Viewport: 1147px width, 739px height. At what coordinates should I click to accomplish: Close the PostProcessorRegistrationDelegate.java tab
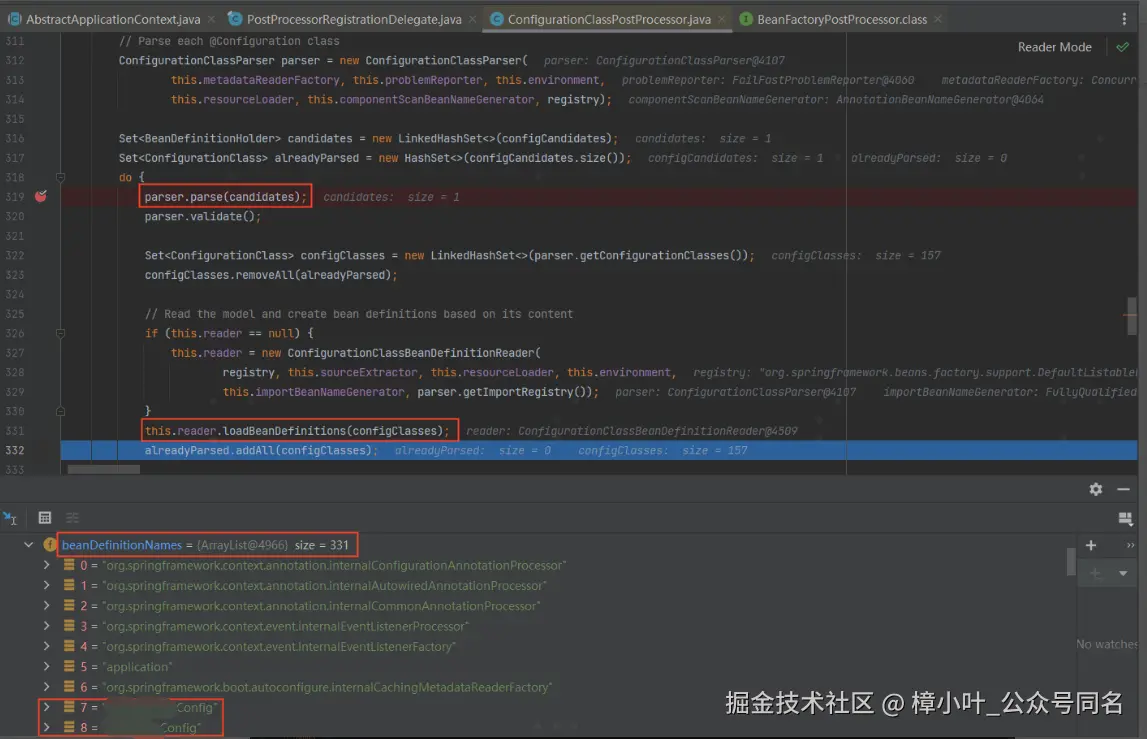pos(473,19)
